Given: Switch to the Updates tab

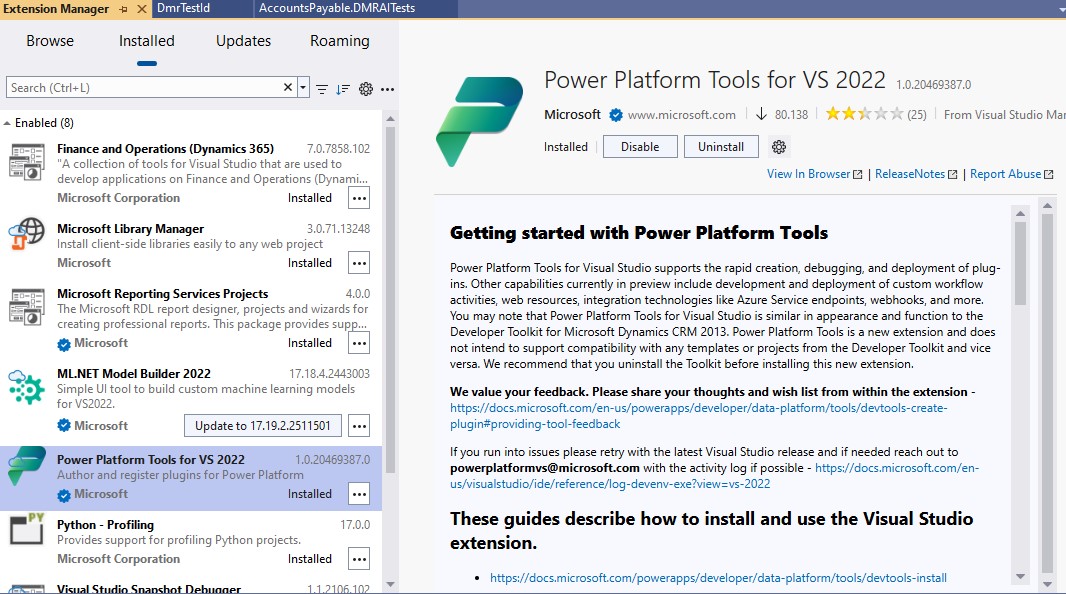Looking at the screenshot, I should point(243,41).
